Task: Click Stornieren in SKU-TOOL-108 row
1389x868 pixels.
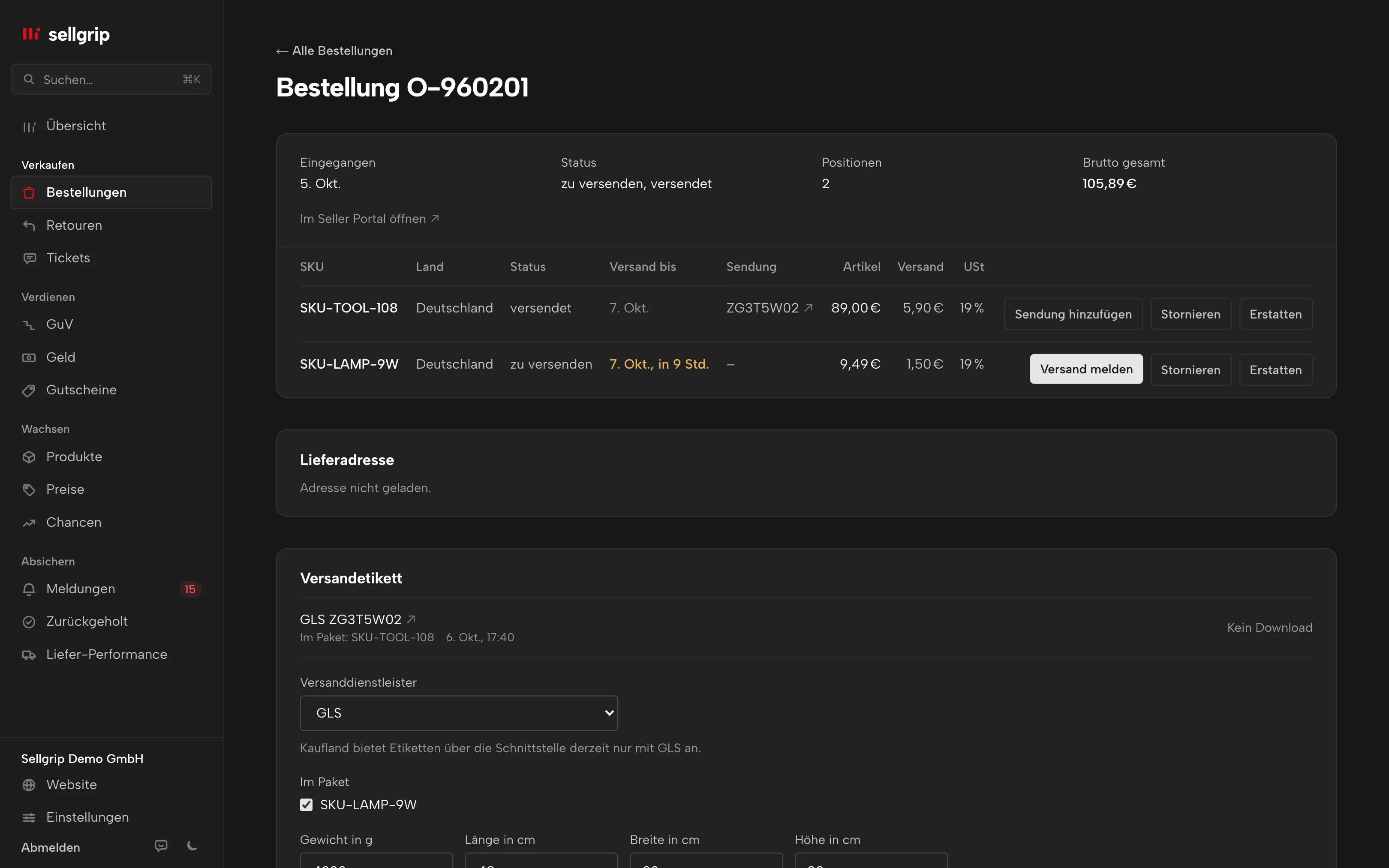Action: tap(1191, 314)
